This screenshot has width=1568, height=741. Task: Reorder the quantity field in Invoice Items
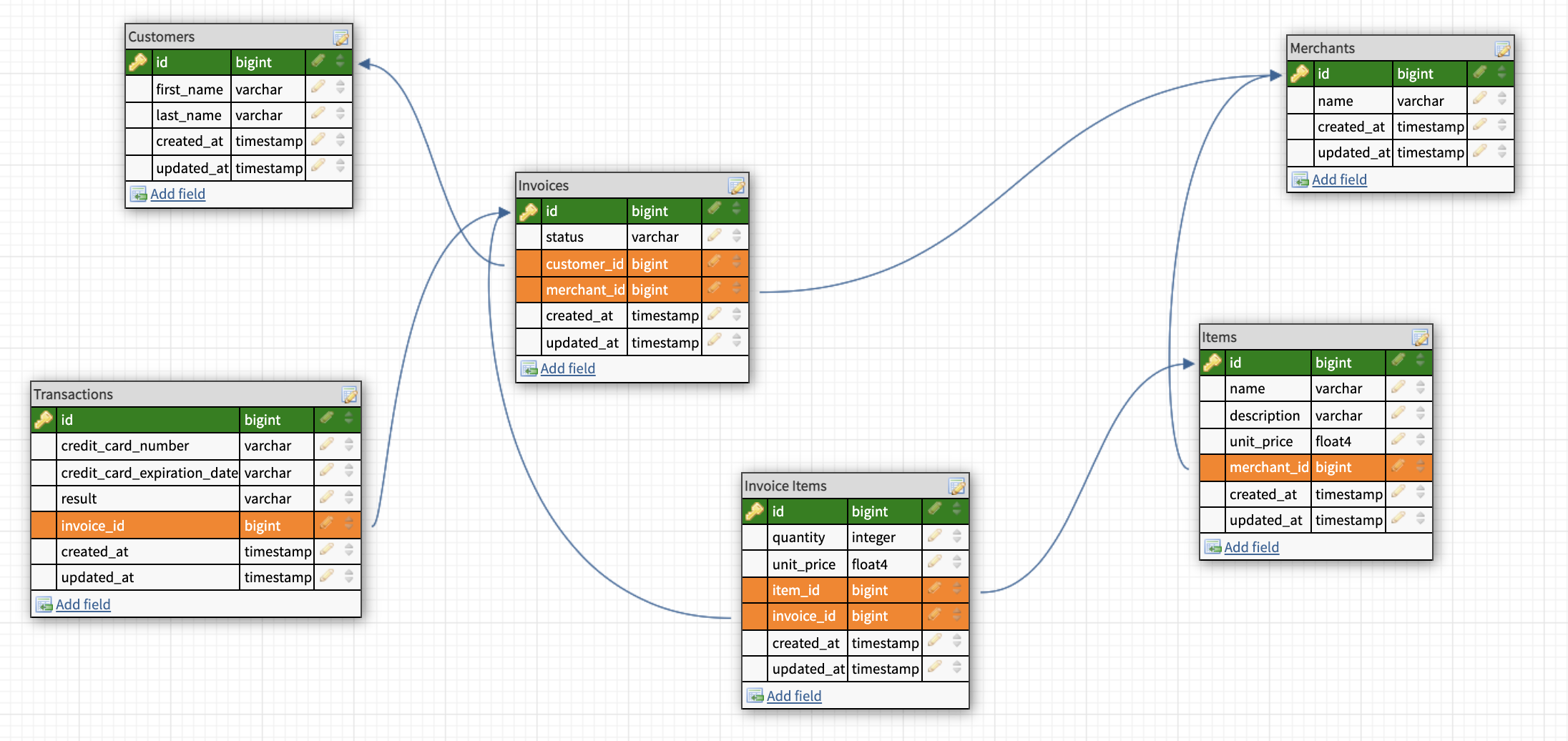click(x=957, y=536)
